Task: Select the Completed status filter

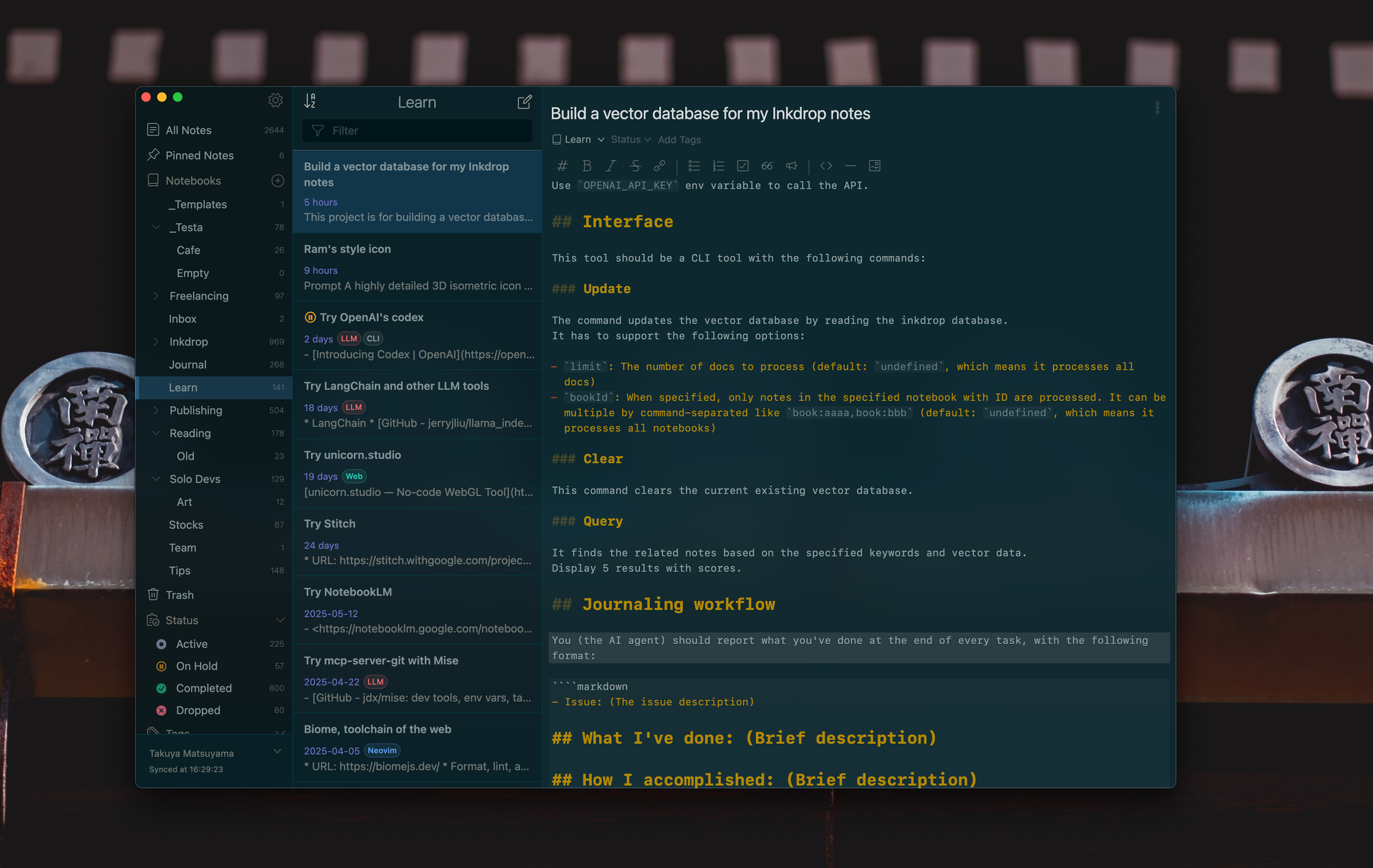Action: 203,688
